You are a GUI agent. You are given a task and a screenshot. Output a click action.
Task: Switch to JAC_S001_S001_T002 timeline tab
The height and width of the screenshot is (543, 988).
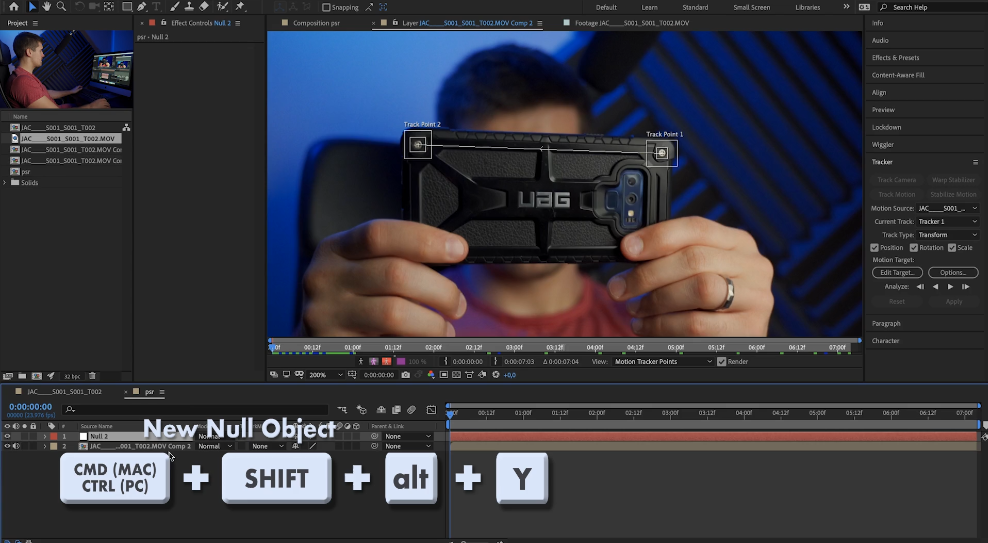tap(64, 391)
